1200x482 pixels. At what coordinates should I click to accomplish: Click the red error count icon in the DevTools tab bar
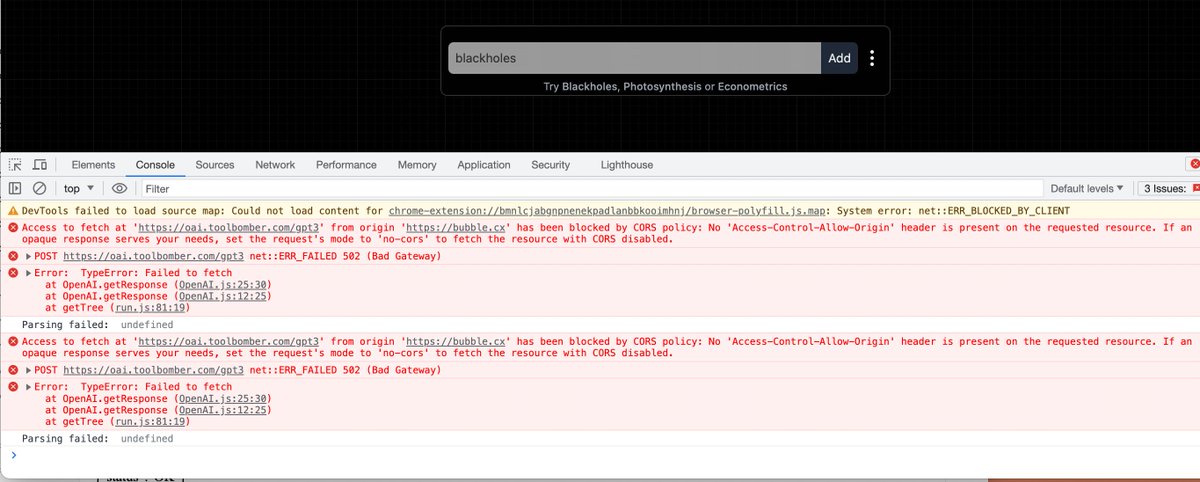coord(1193,165)
